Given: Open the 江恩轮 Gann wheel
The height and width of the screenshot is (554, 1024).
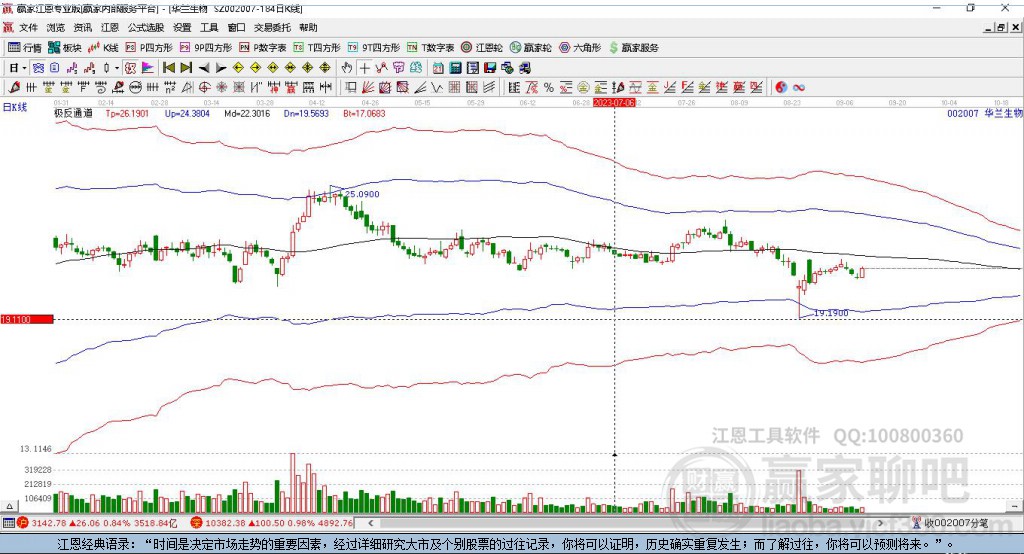Looking at the screenshot, I should (482, 48).
